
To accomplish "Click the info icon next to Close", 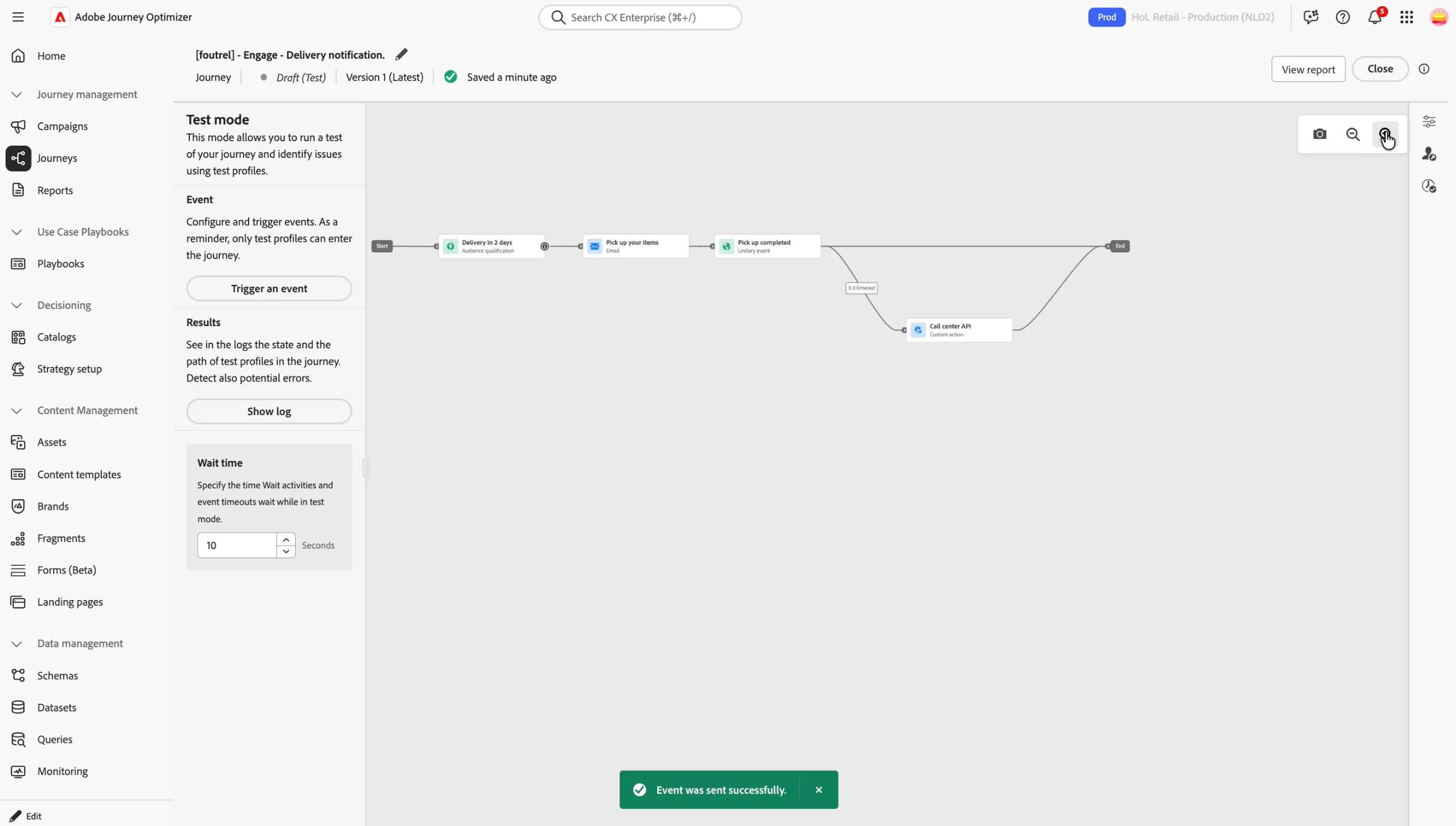I will click(x=1424, y=69).
